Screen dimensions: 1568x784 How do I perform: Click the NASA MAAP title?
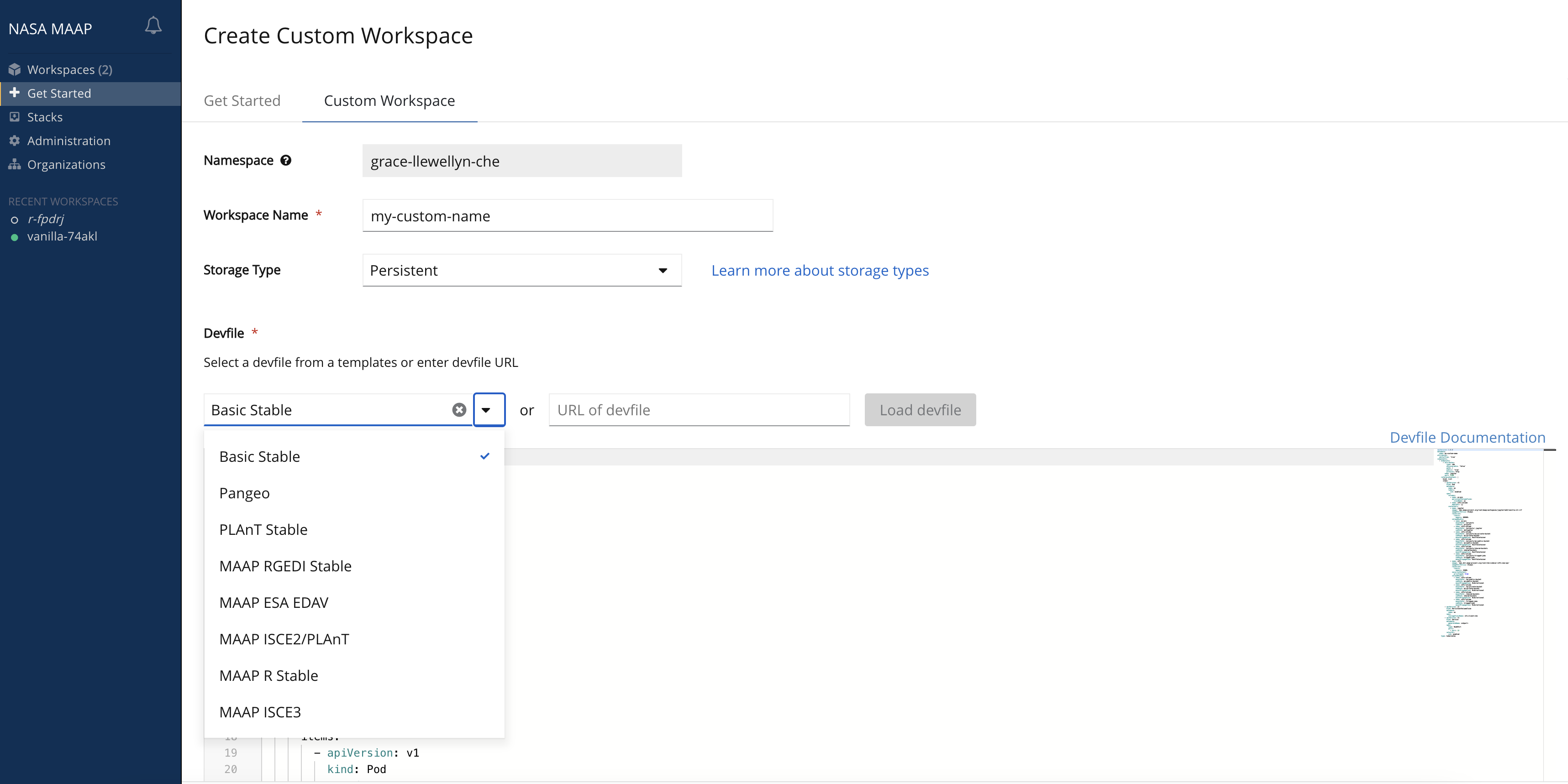click(51, 29)
